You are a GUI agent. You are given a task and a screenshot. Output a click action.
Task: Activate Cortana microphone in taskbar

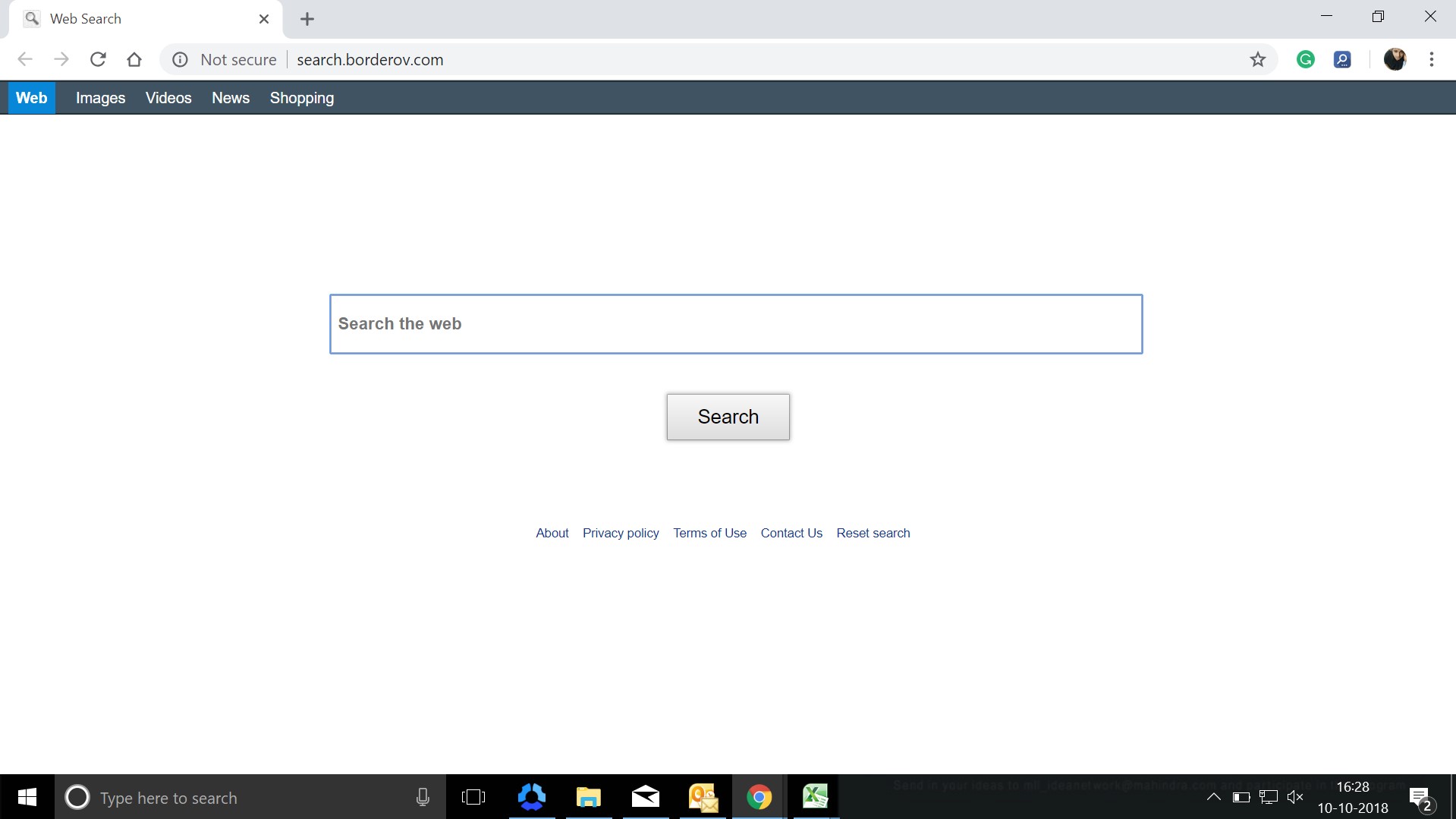click(x=423, y=797)
